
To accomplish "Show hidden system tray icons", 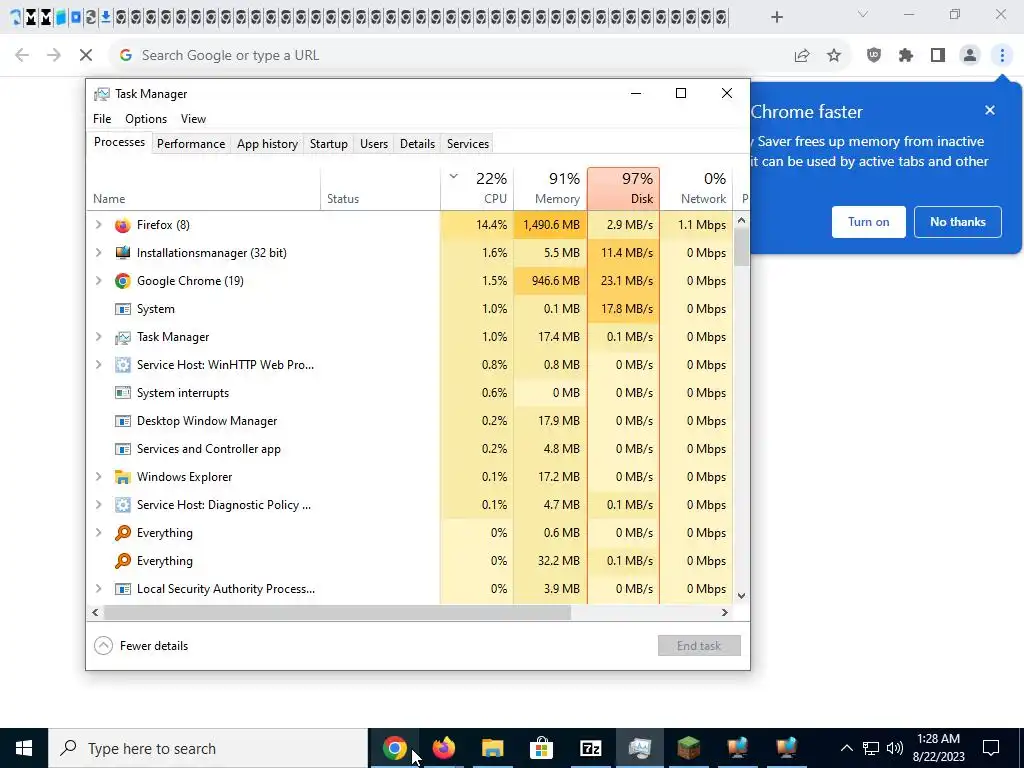I will point(846,748).
